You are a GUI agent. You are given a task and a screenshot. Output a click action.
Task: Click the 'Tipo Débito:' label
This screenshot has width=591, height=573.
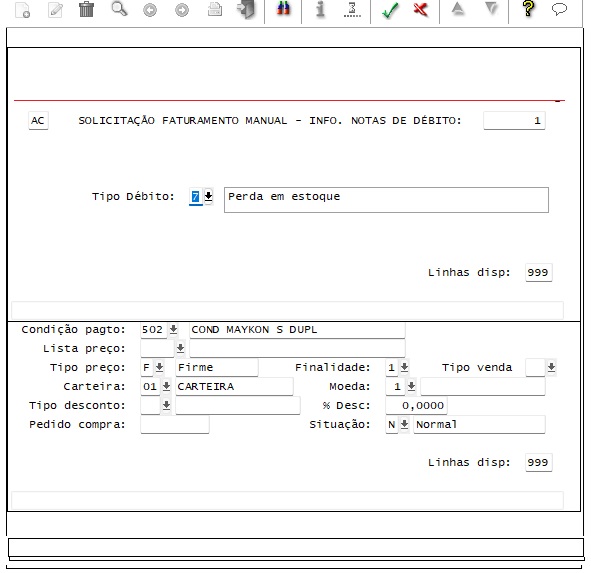pos(133,196)
